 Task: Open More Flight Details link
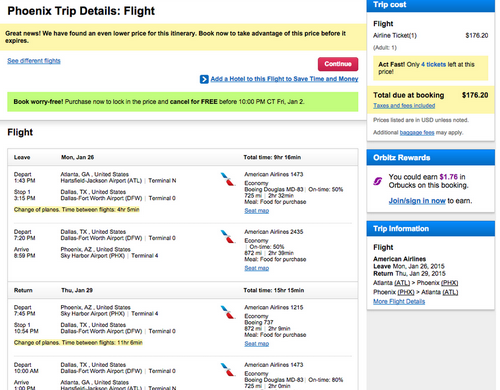[x=399, y=301]
